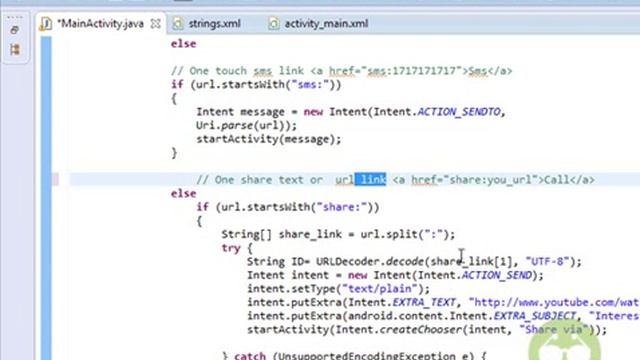640x360 pixels.
Task: Click the line "startActivity(message);"
Action: (269, 139)
